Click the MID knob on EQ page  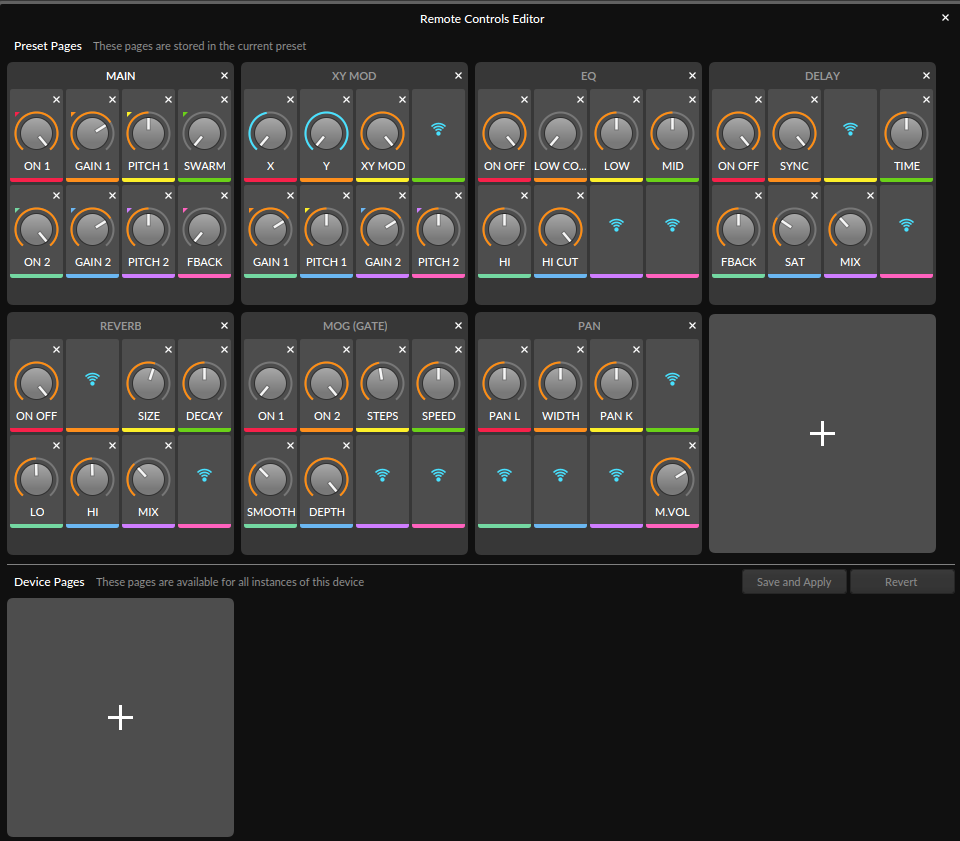[x=672, y=133]
